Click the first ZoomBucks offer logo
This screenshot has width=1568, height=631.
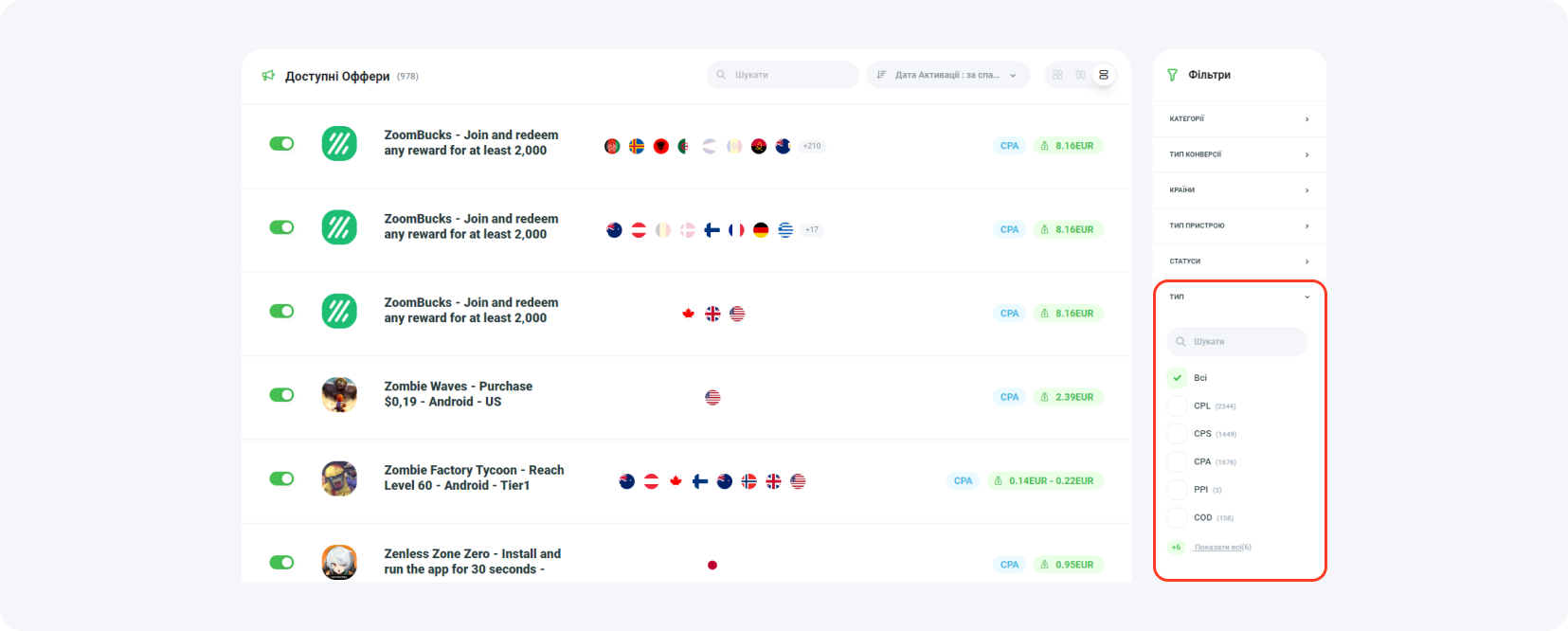coord(339,144)
